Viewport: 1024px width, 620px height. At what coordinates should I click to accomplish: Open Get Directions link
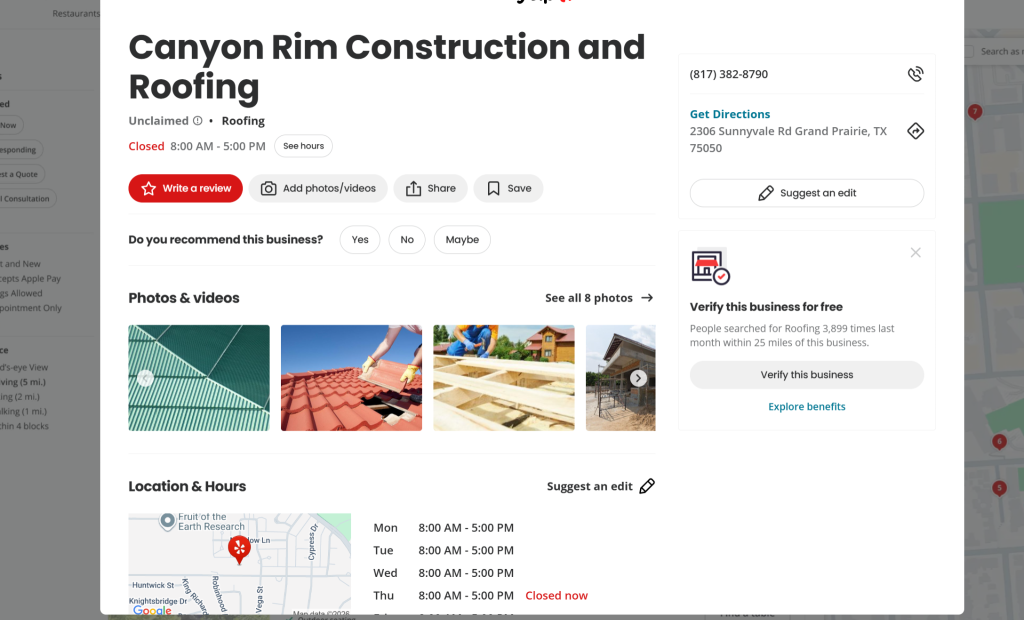[x=730, y=114]
